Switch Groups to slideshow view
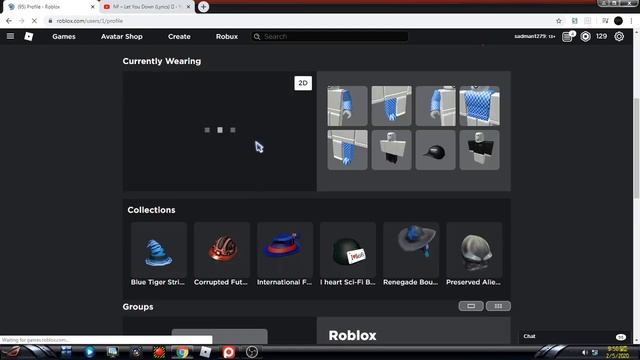Screen dimensions: 640x360 click(471, 306)
